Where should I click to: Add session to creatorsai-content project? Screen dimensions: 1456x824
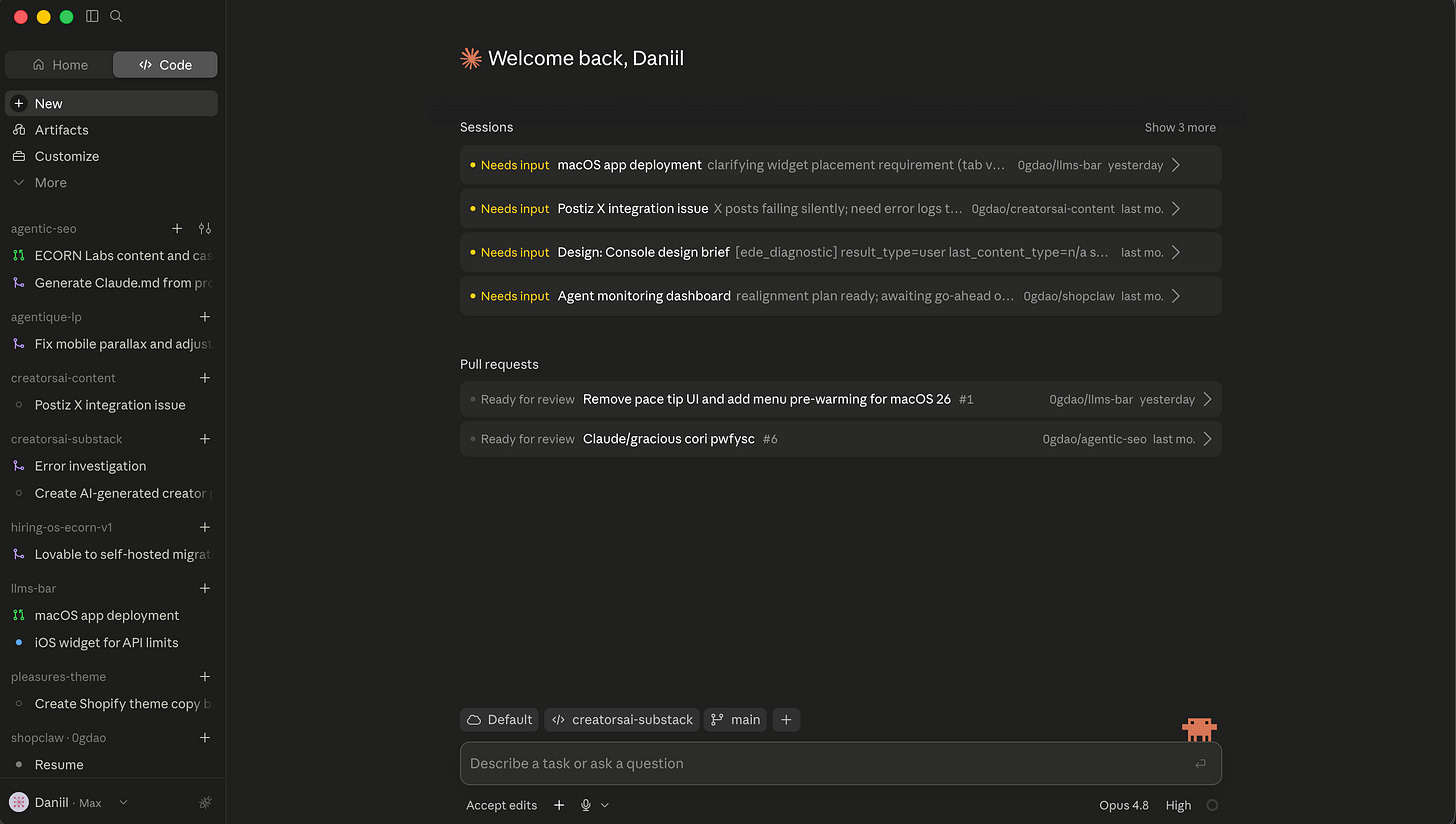click(205, 378)
